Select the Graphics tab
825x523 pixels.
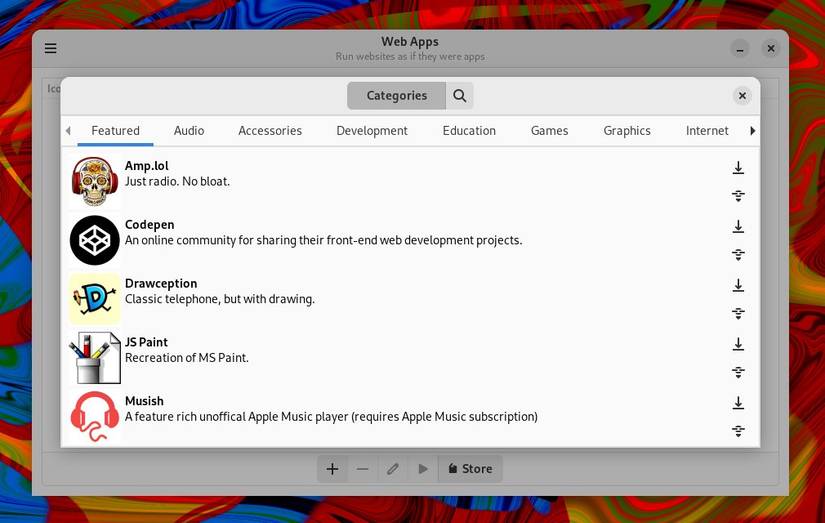coord(627,131)
